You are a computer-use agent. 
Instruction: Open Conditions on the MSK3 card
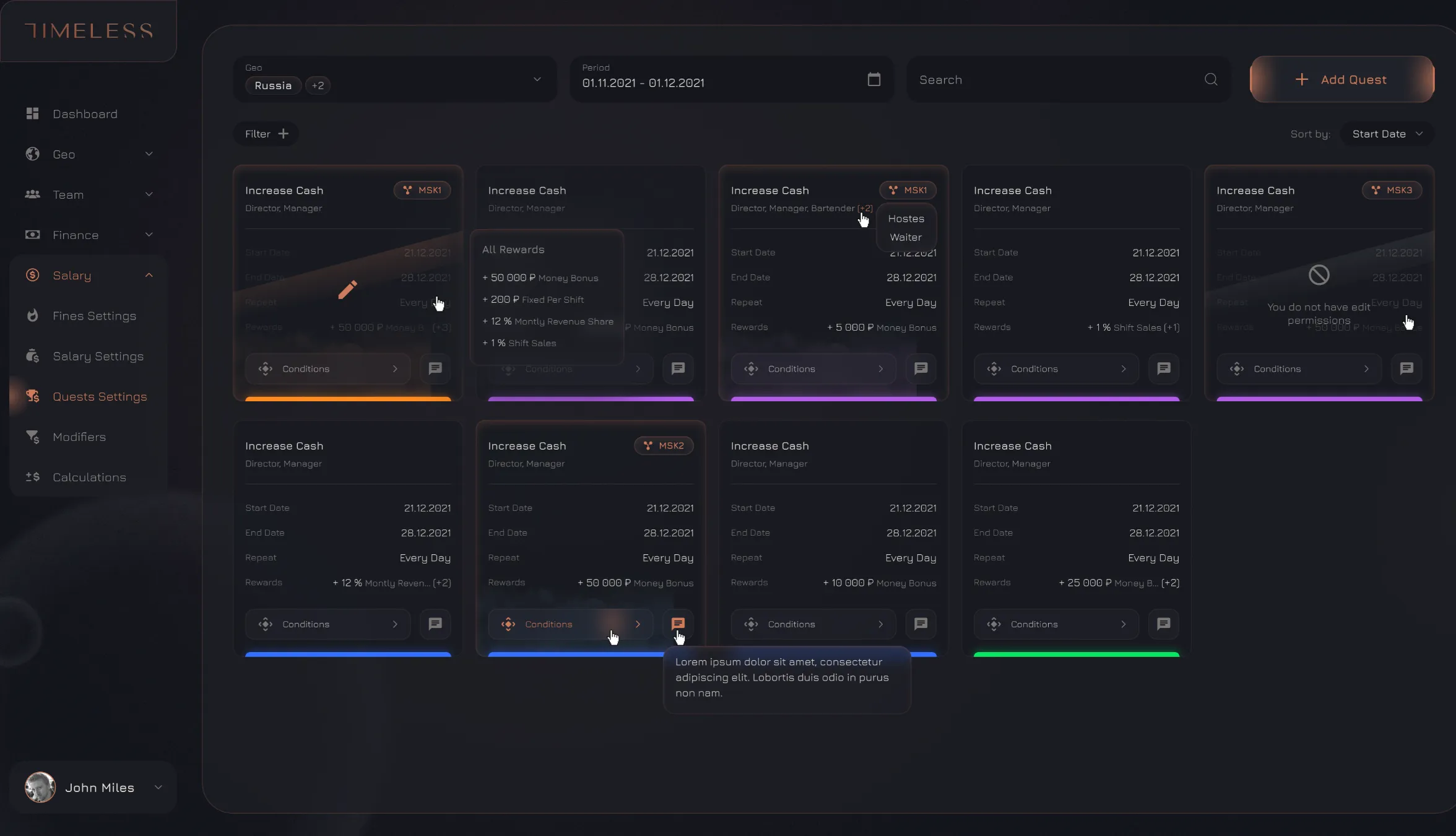1299,368
